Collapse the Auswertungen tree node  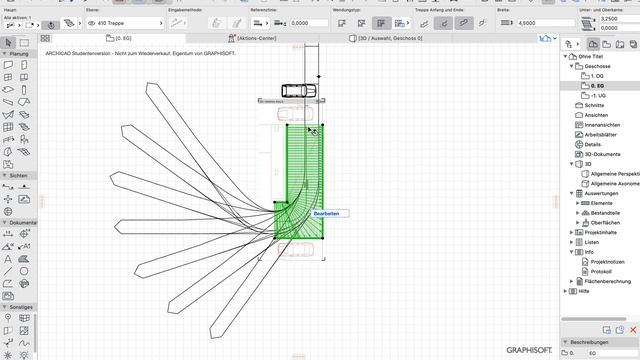pos(572,193)
